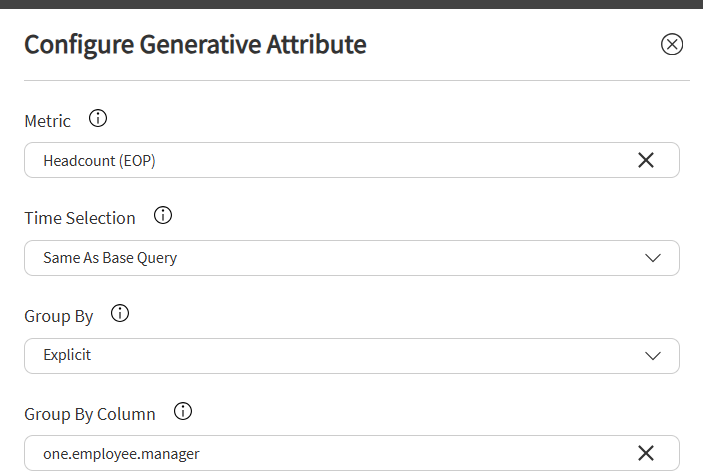Focus the Headcount (EOP) metric field
The height and width of the screenshot is (475, 703).
click(352, 160)
